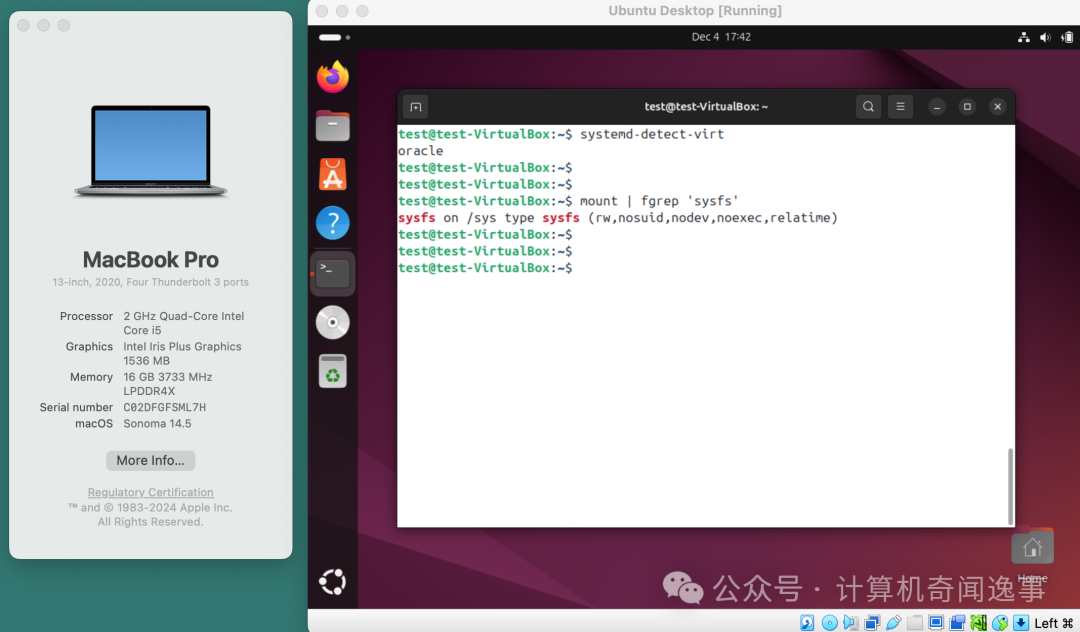Click the Help question mark dock icon
The width and height of the screenshot is (1080, 632).
click(x=332, y=223)
